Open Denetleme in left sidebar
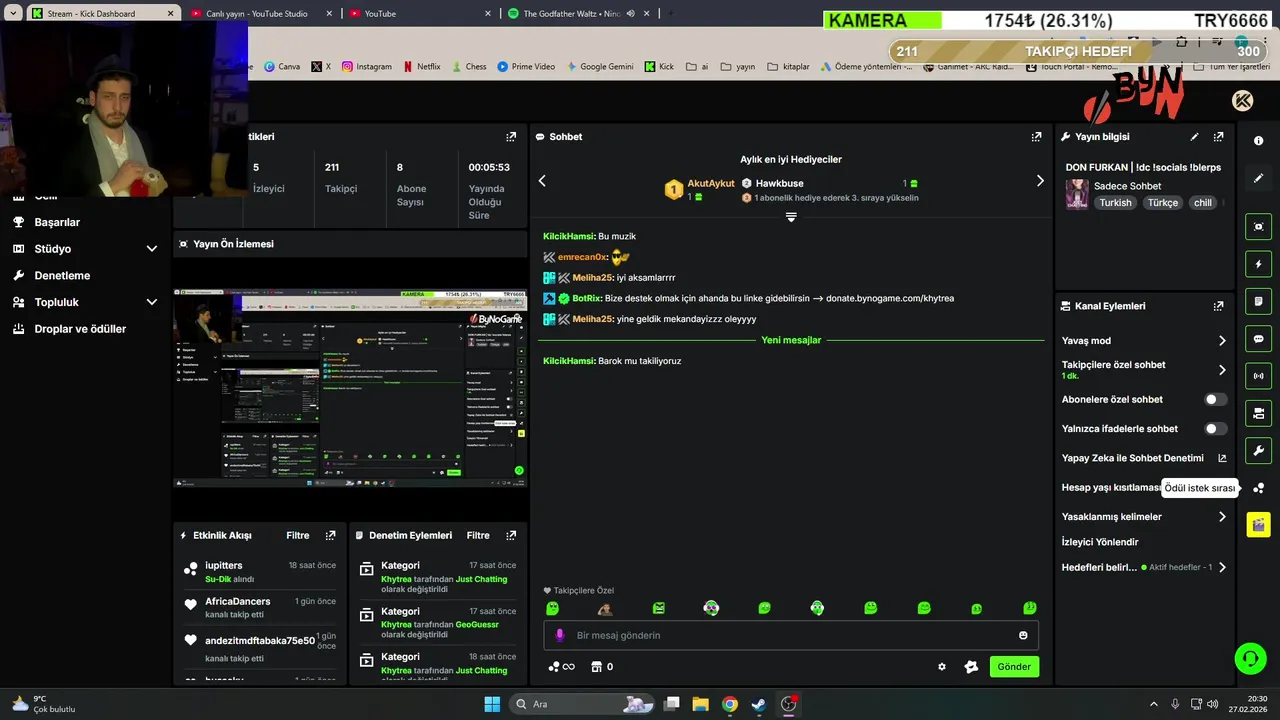Image resolution: width=1280 pixels, height=720 pixels. 62,275
